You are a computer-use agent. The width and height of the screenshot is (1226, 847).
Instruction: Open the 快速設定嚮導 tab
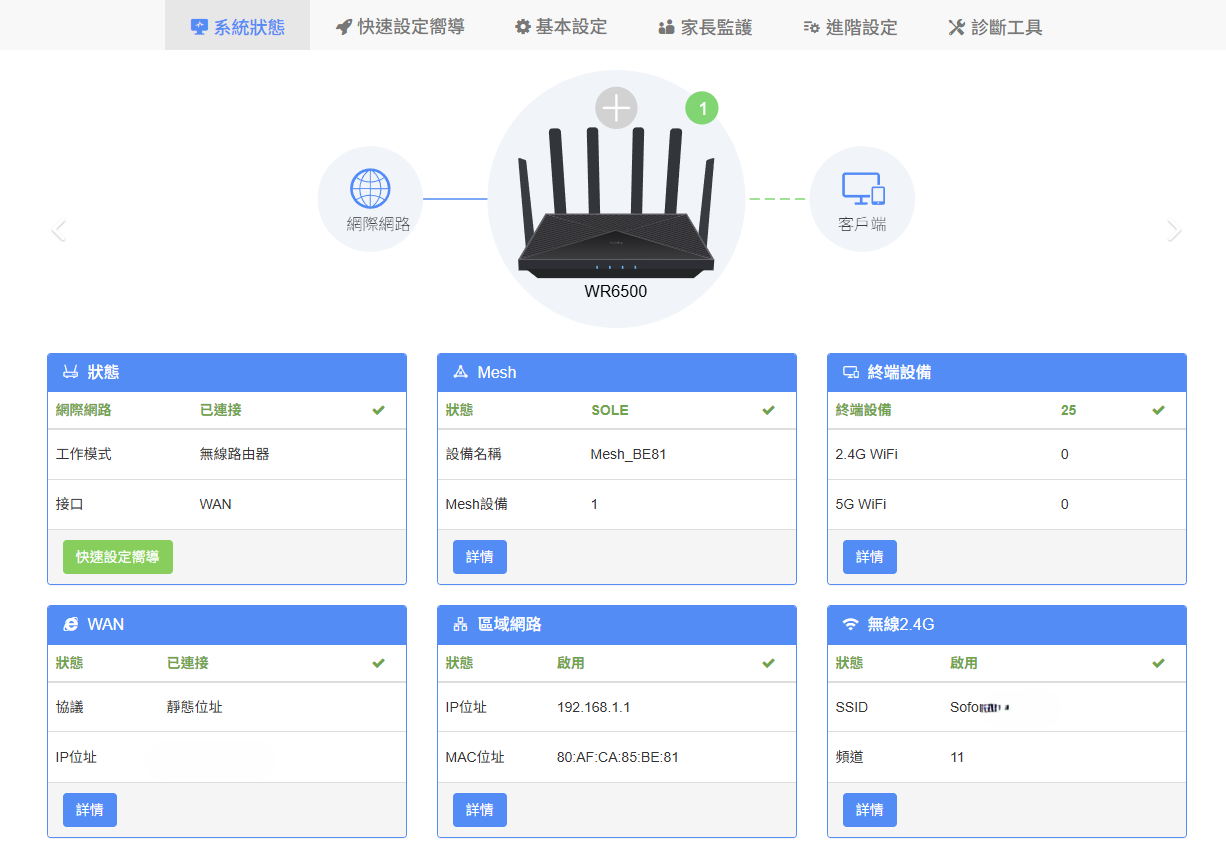tap(400, 27)
